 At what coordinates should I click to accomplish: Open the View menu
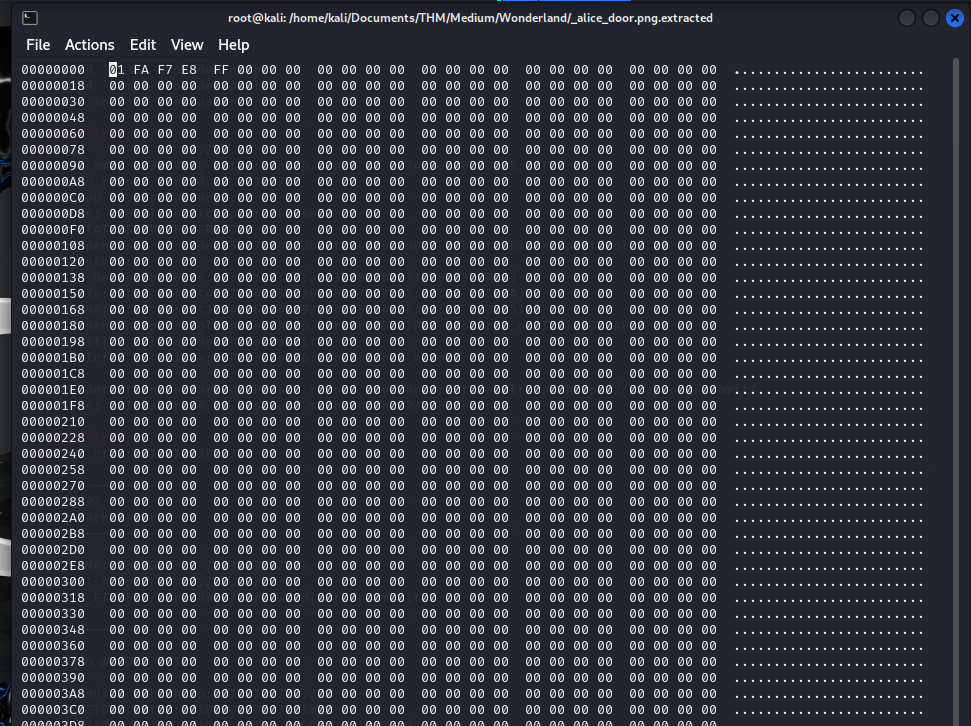point(187,45)
